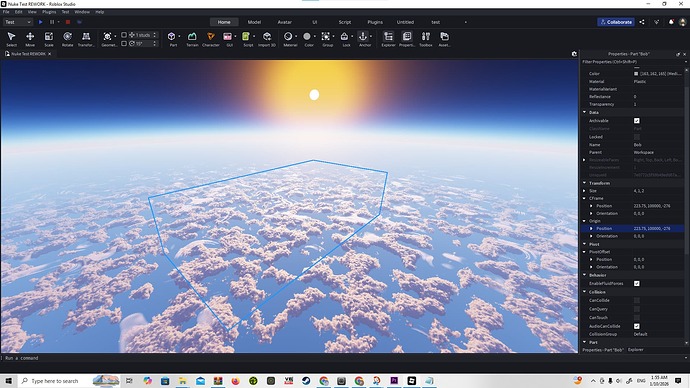Toggle the rotate snap degrees checkbox
Image resolution: width=690 pixels, height=388 pixels.
click(x=124, y=44)
